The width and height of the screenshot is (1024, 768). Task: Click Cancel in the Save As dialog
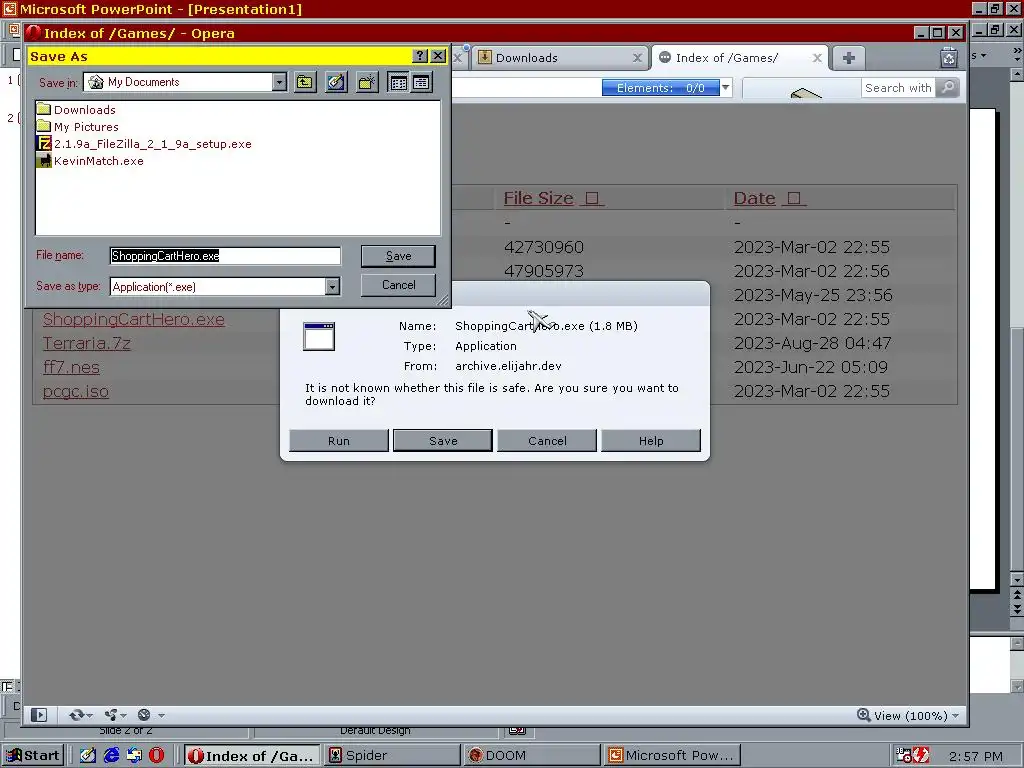click(x=398, y=285)
